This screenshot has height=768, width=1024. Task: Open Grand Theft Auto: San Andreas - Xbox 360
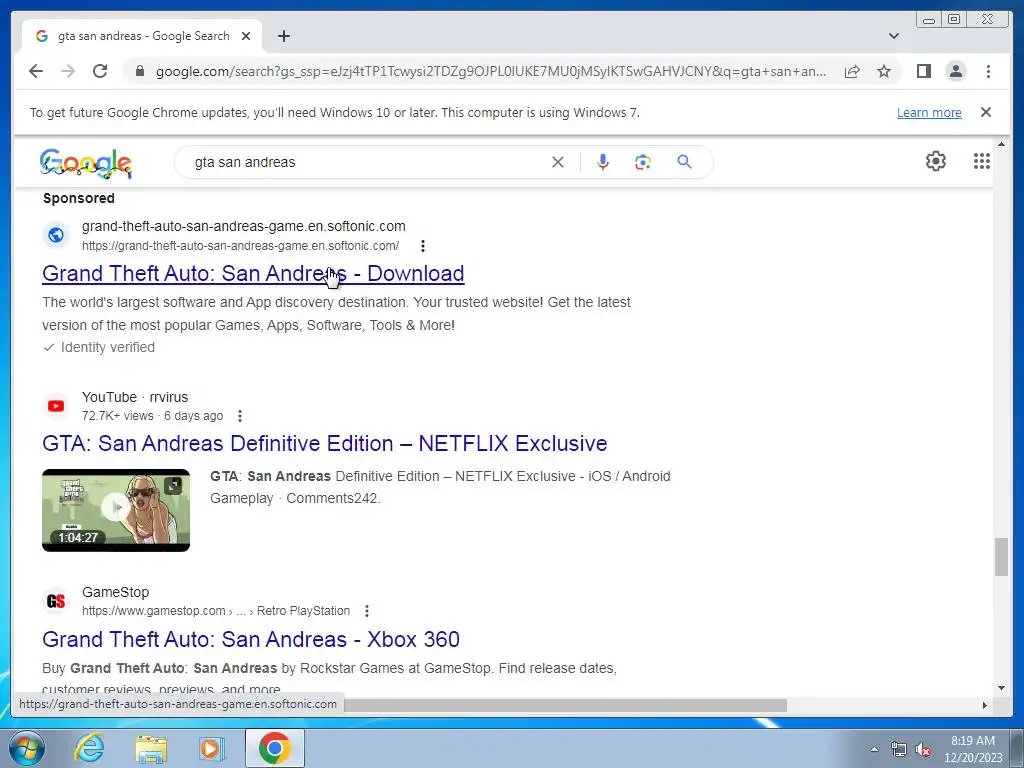pos(251,639)
